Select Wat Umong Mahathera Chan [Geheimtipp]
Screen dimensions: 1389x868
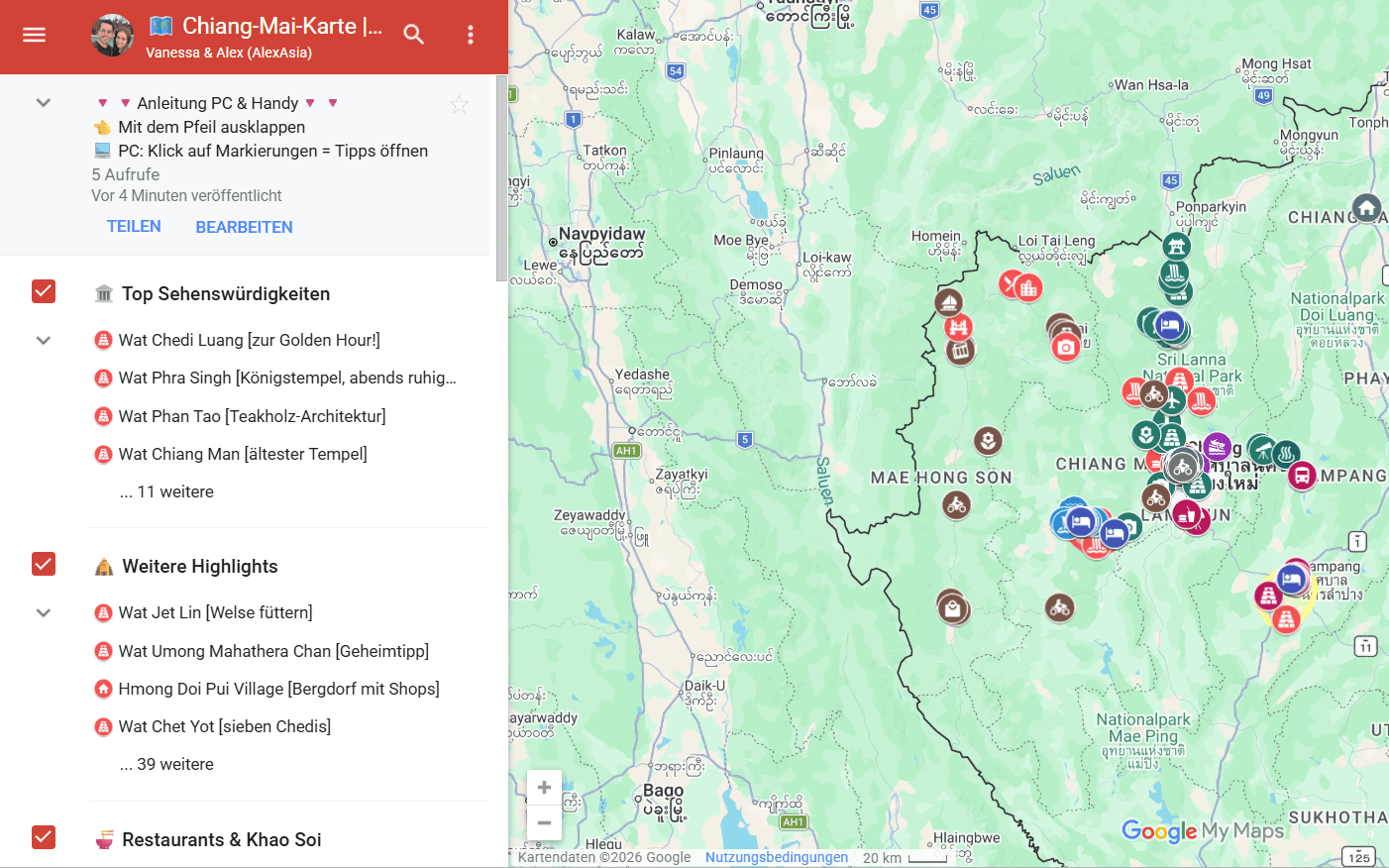[x=273, y=651]
